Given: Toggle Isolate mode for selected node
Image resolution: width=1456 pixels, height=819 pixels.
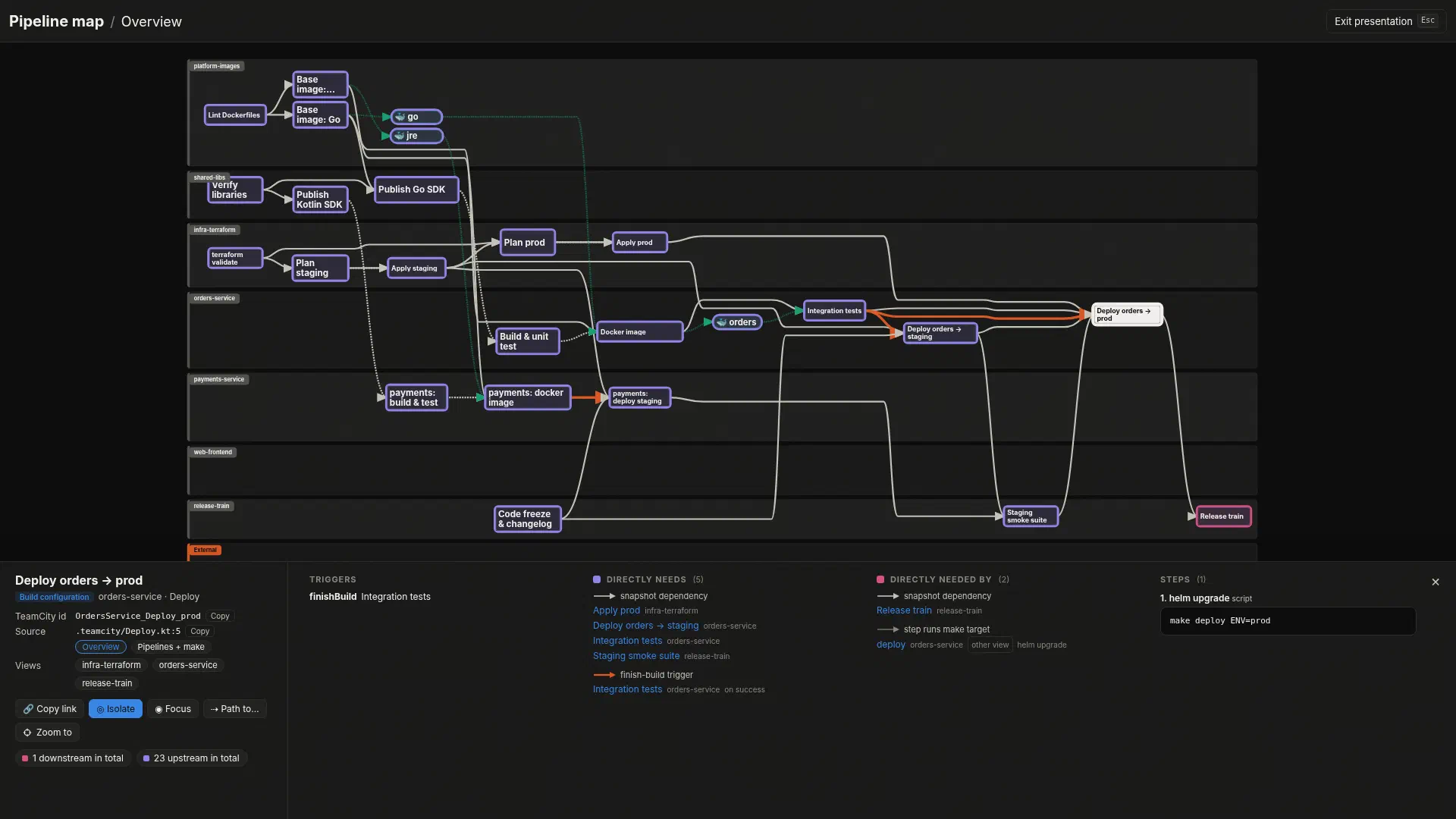Looking at the screenshot, I should pos(115,709).
